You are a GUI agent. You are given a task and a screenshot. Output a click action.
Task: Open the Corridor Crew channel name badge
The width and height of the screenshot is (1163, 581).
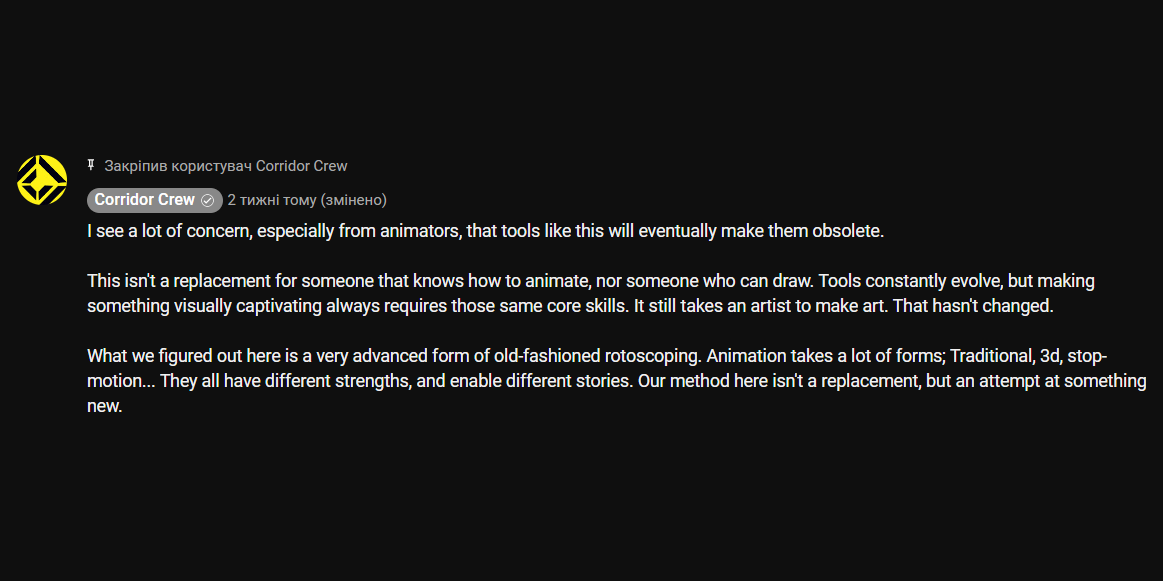click(154, 200)
